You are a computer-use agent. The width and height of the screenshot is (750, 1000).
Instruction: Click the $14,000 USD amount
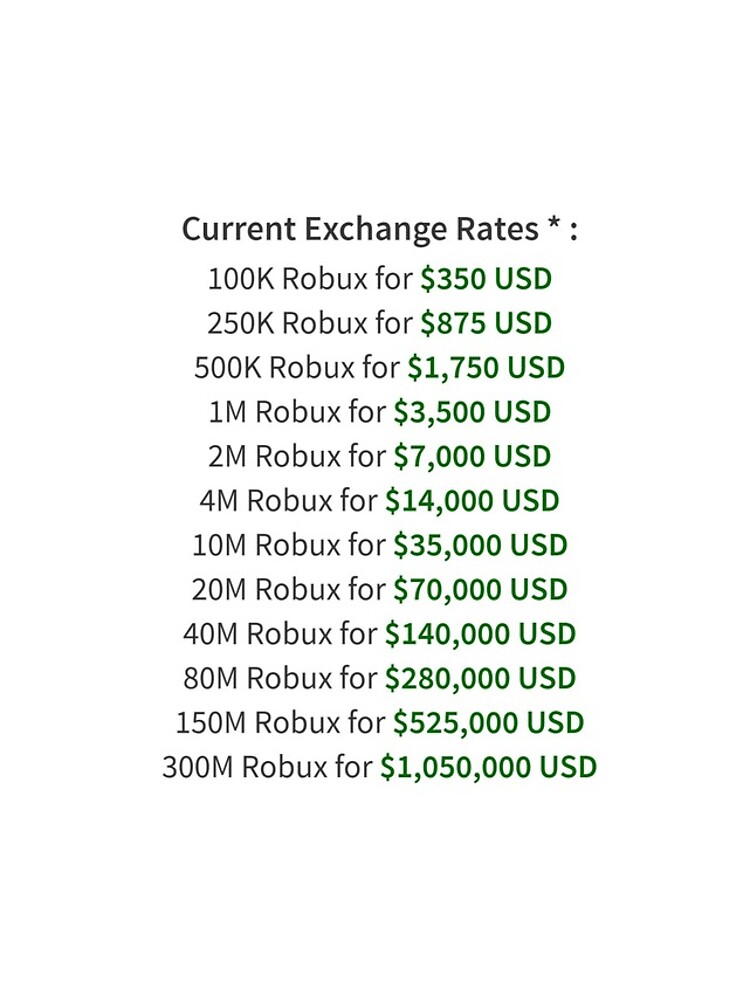[x=472, y=501]
